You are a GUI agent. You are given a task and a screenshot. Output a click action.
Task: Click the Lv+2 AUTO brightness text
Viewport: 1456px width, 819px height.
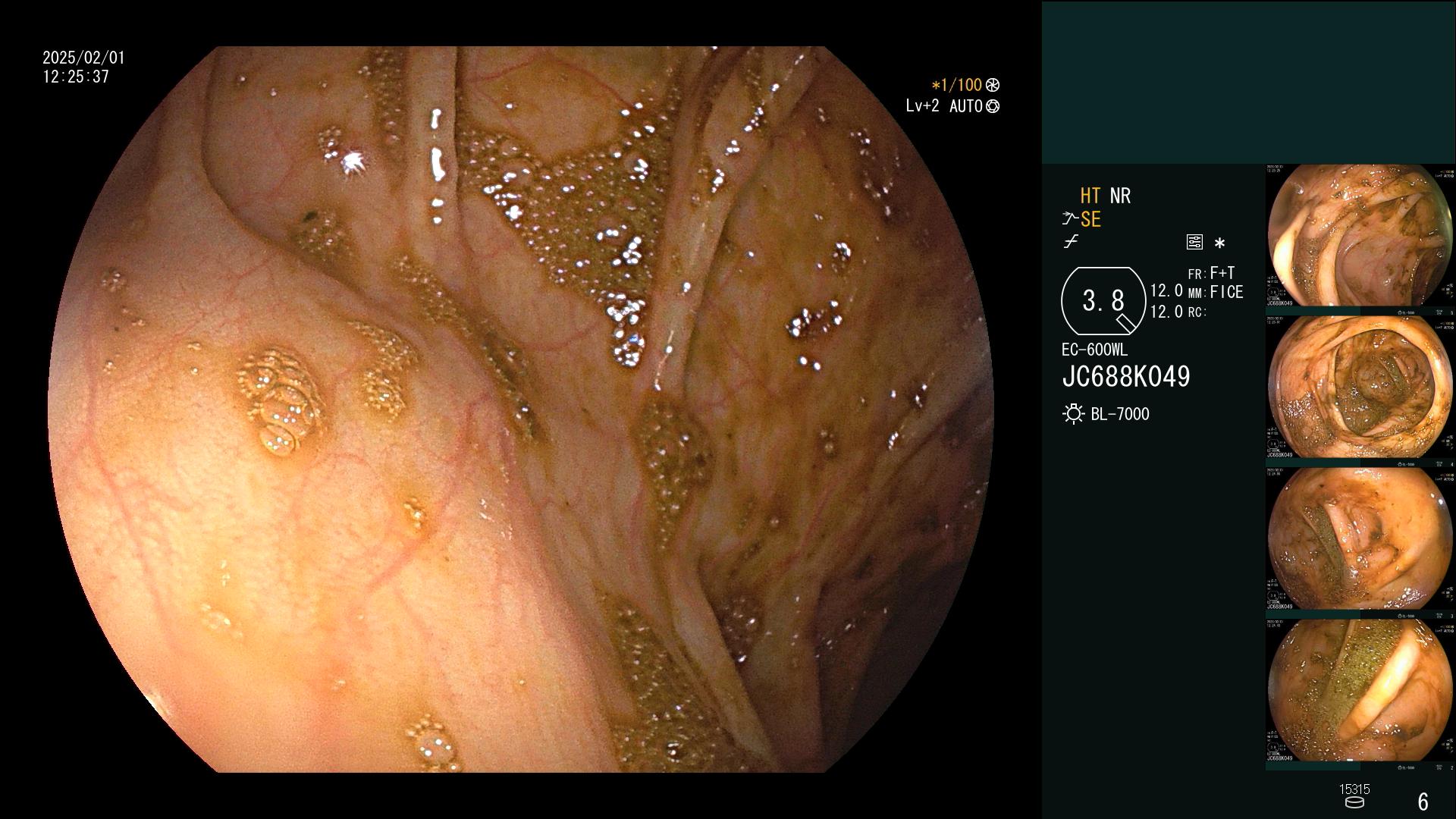coord(944,106)
